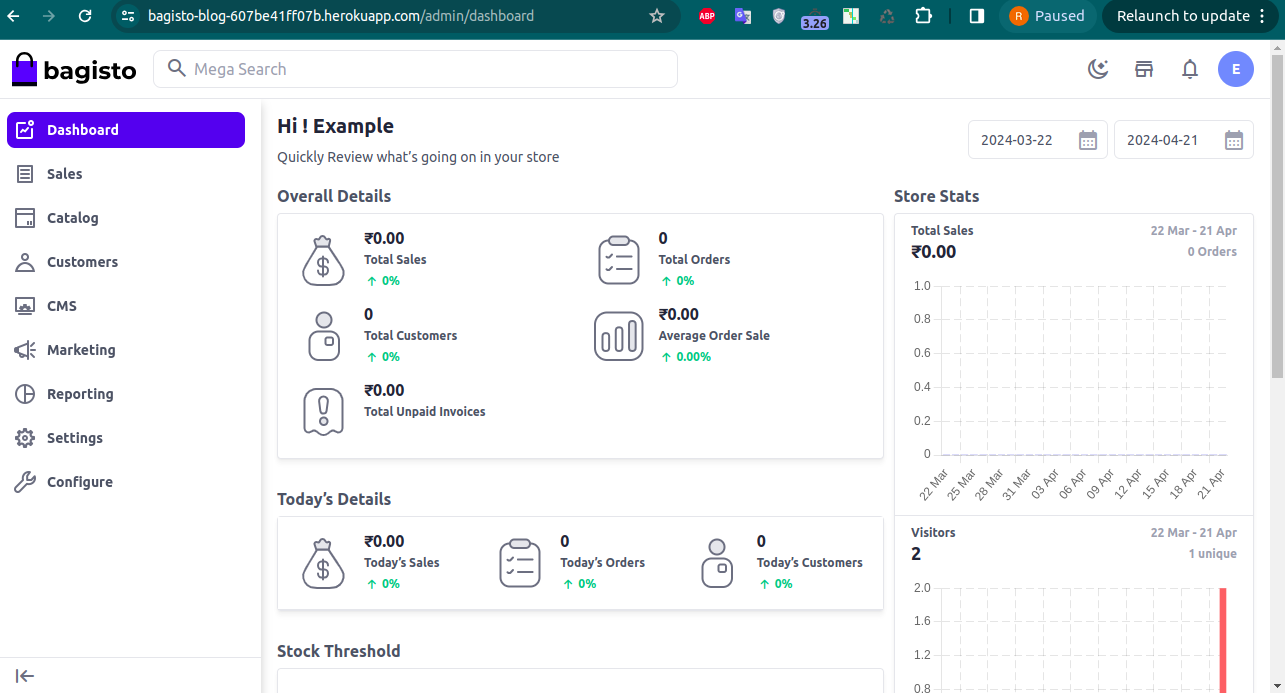Image resolution: width=1285 pixels, height=693 pixels.
Task: Open the end date picker 2024-04-21
Action: pyautogui.click(x=1184, y=140)
